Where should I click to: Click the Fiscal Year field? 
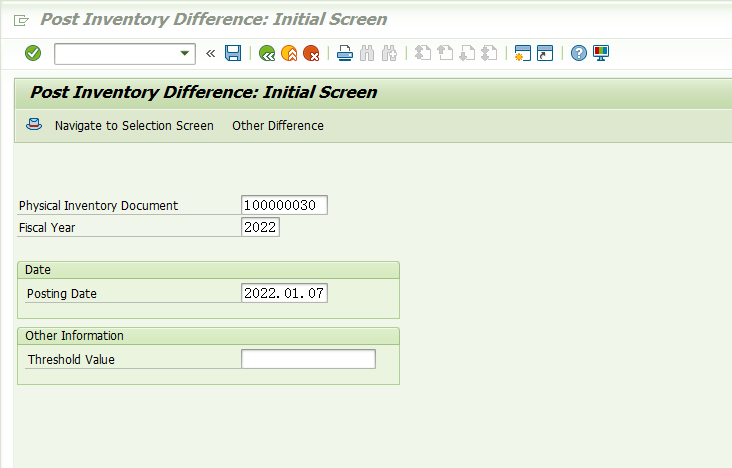tap(260, 227)
